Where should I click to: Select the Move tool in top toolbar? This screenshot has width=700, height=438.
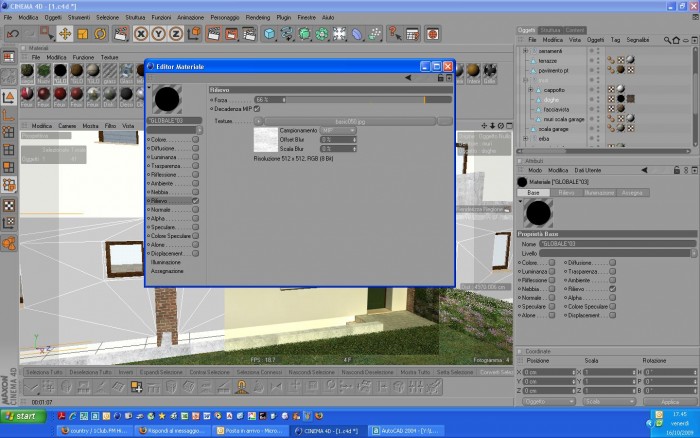point(65,34)
